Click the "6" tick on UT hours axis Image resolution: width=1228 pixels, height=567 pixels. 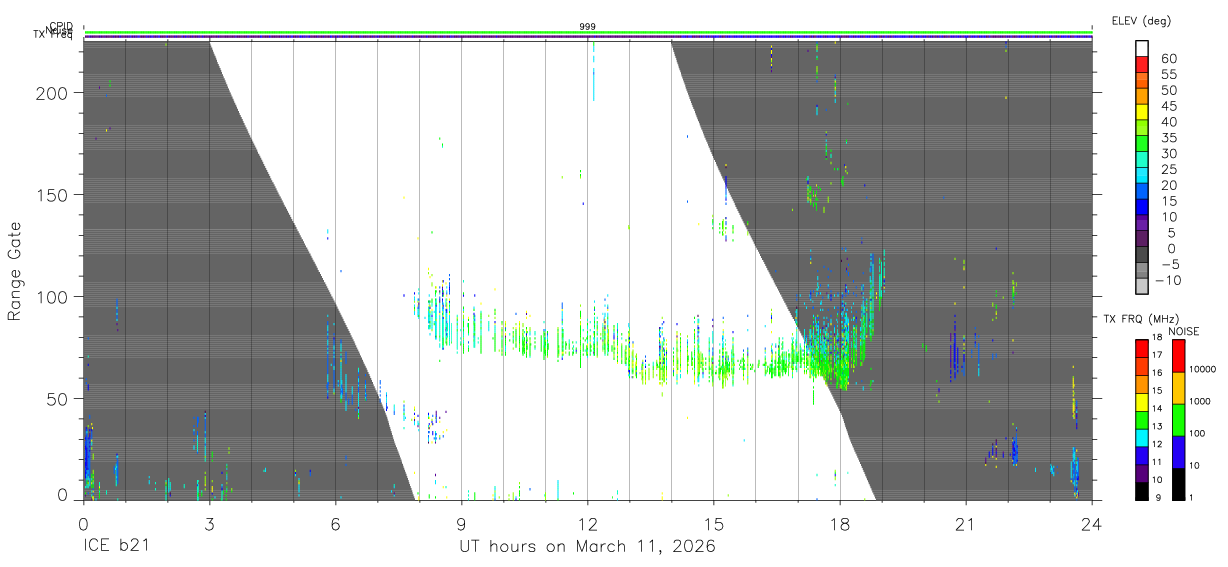pos(335,524)
